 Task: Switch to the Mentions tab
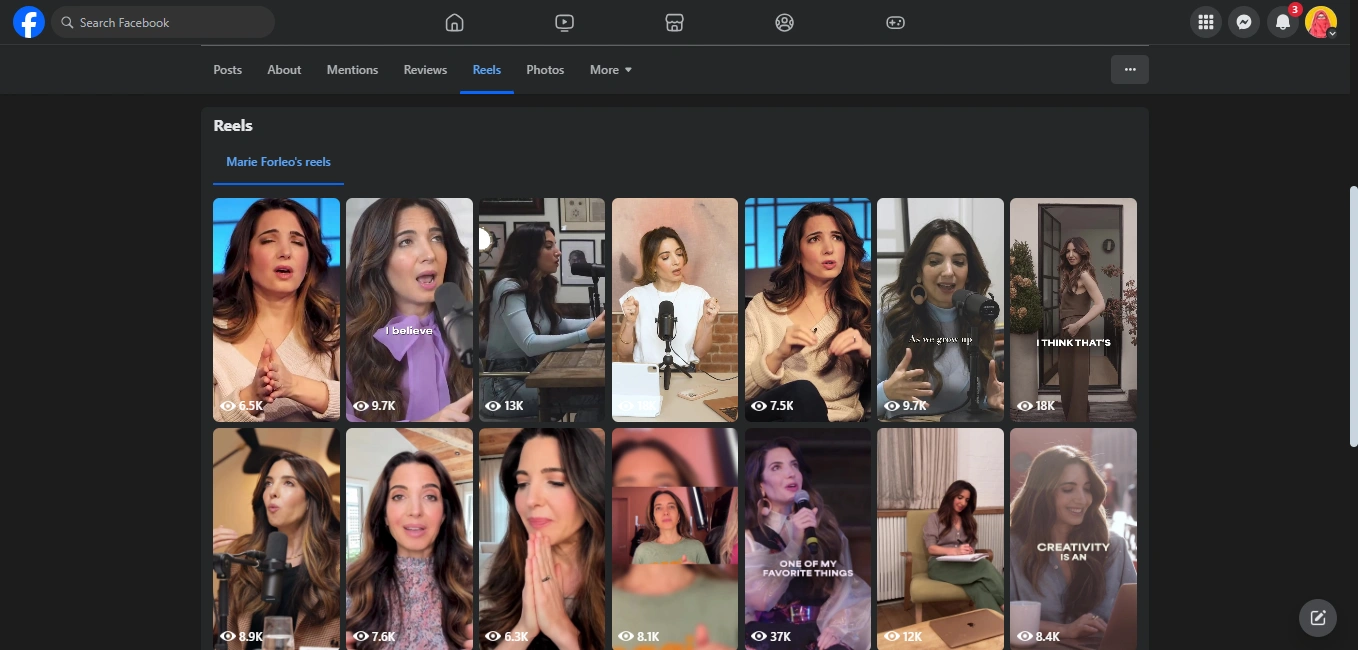click(x=352, y=70)
